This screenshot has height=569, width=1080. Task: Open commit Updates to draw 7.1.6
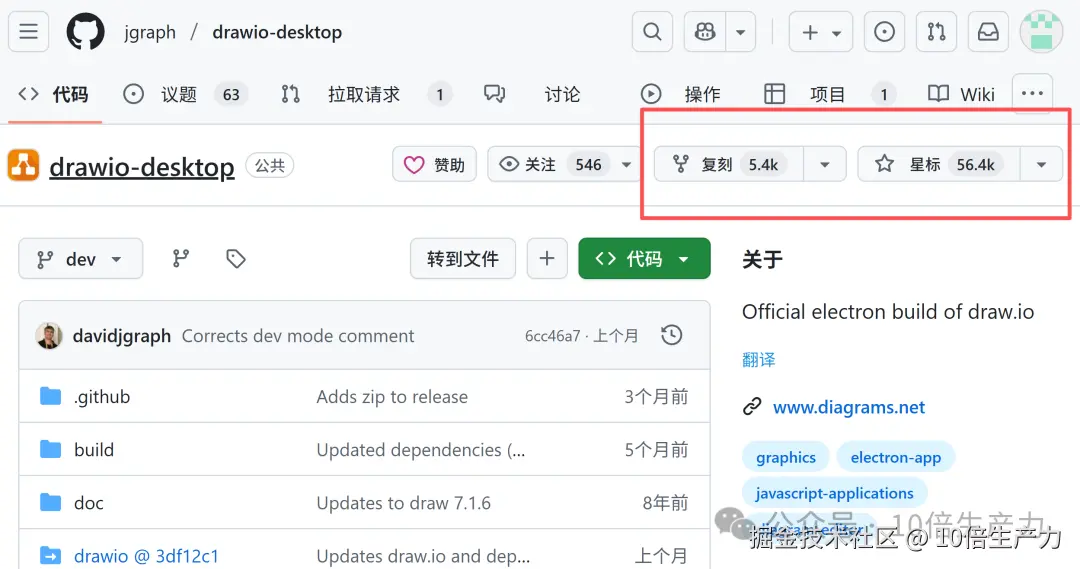coord(404,503)
